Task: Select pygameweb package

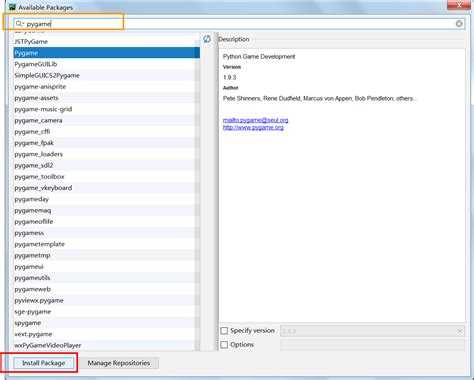Action: [107, 289]
